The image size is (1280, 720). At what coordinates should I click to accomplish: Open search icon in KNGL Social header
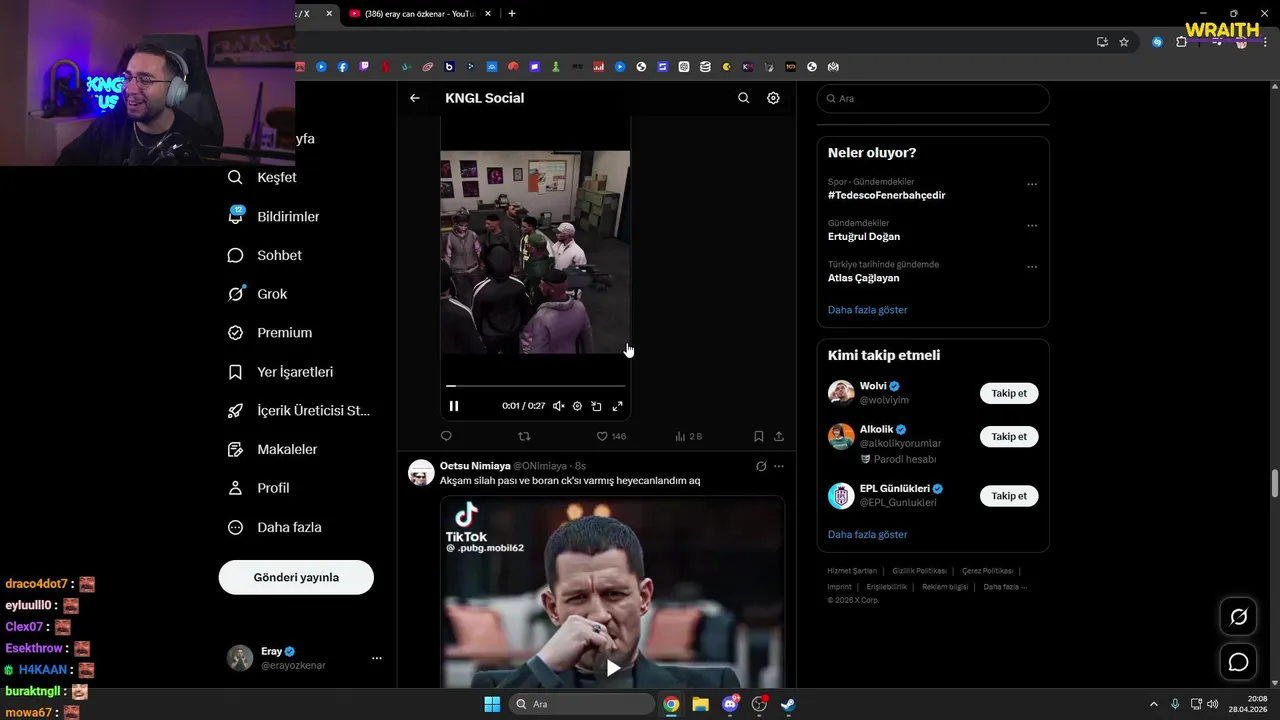pos(743,98)
